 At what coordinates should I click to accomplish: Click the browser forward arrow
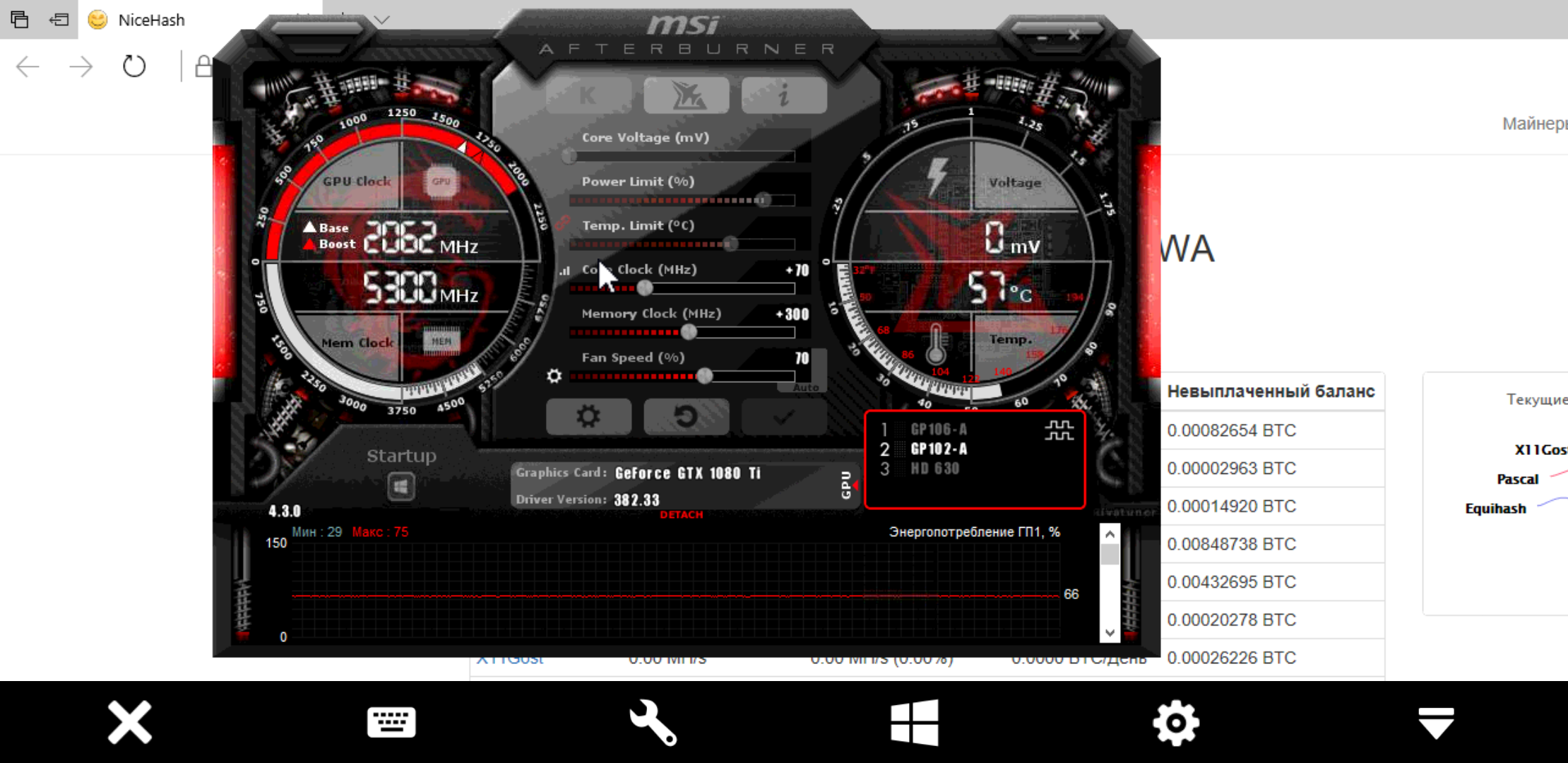pyautogui.click(x=81, y=66)
